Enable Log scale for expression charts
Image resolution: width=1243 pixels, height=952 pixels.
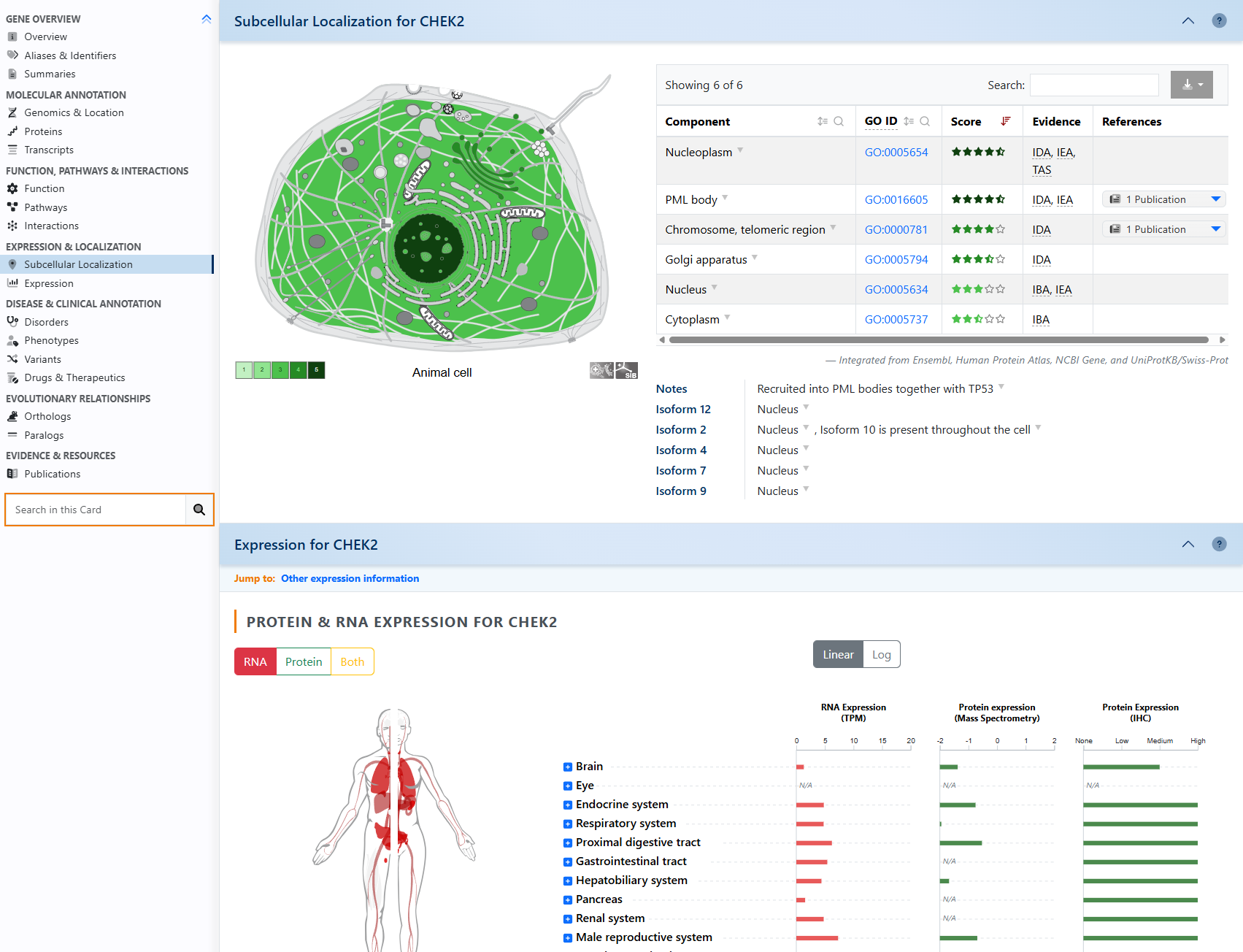click(881, 654)
